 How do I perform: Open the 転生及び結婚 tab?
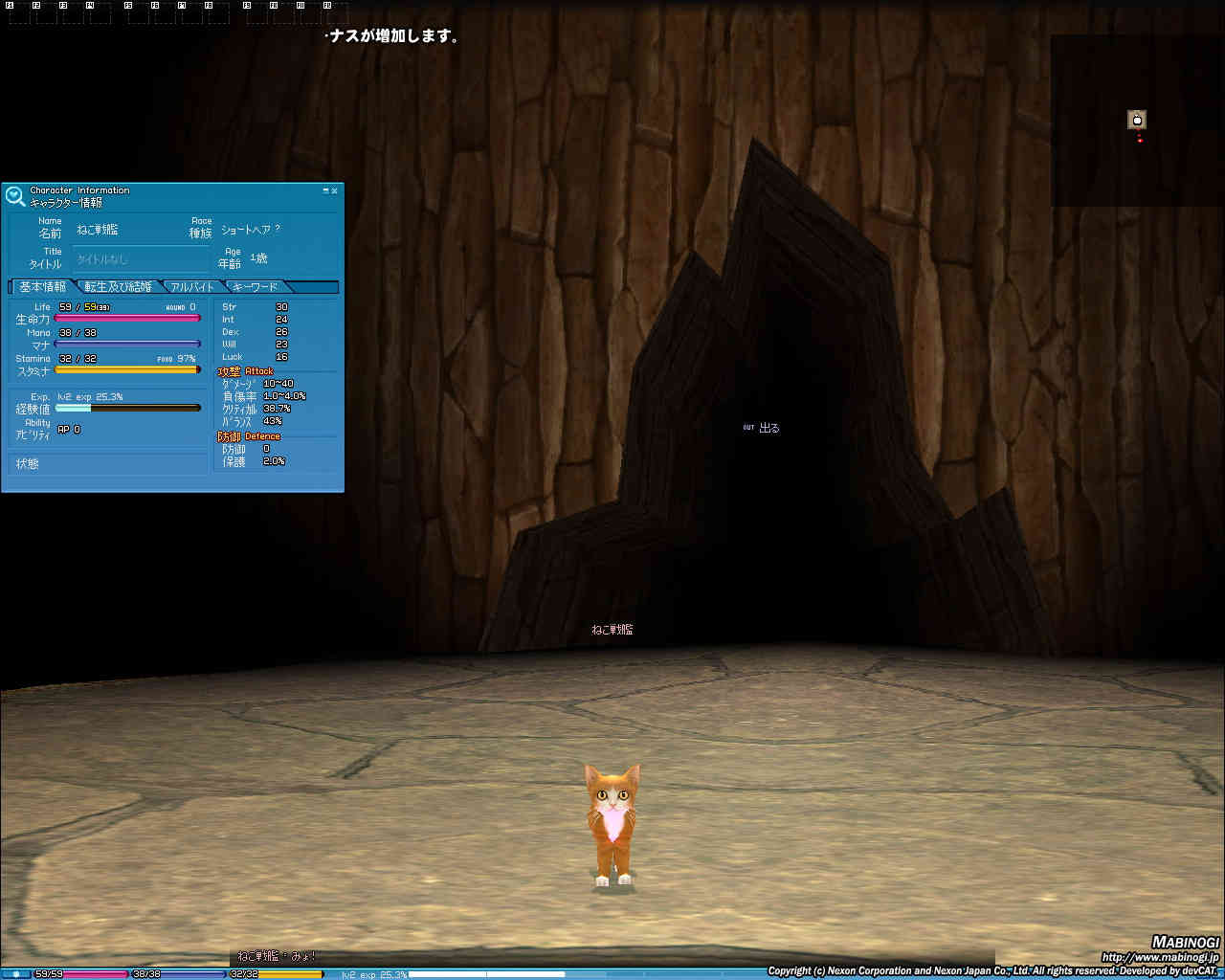(118, 287)
